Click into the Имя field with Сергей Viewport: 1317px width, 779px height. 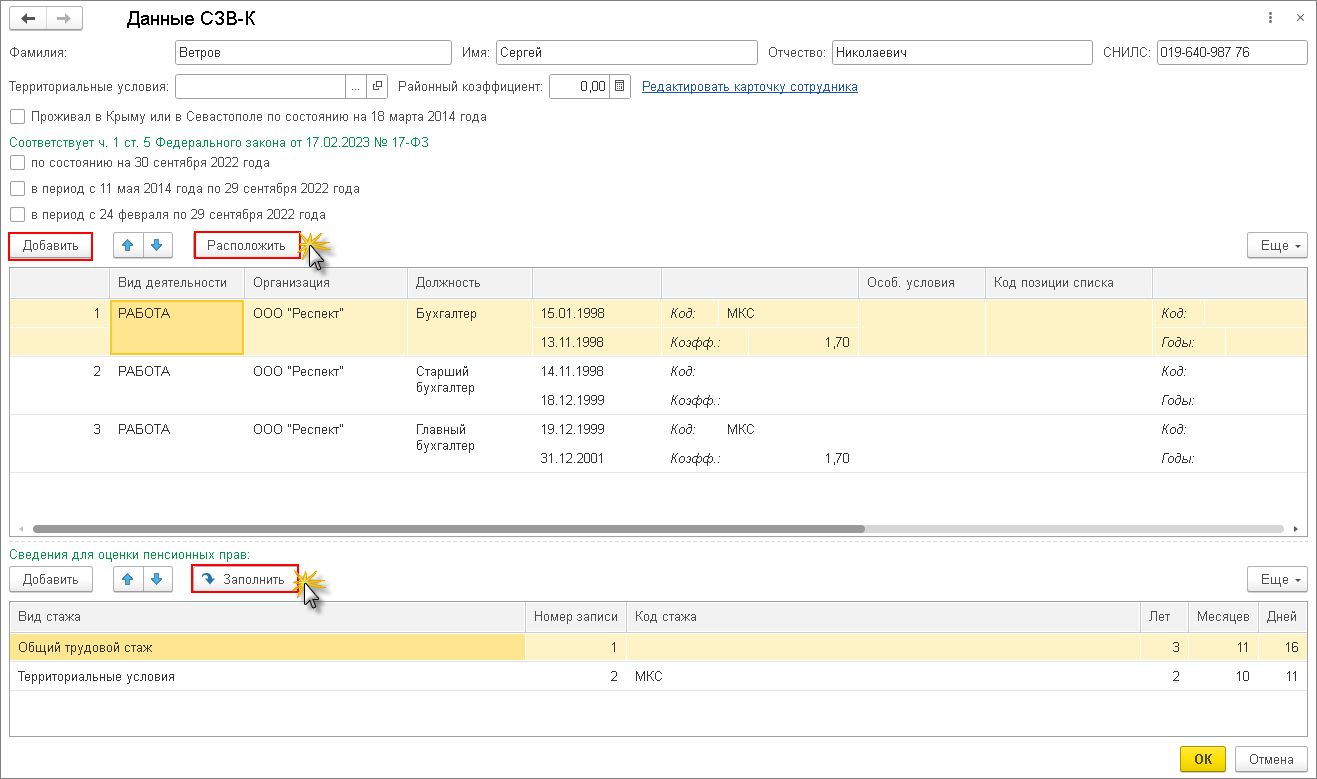pos(626,53)
